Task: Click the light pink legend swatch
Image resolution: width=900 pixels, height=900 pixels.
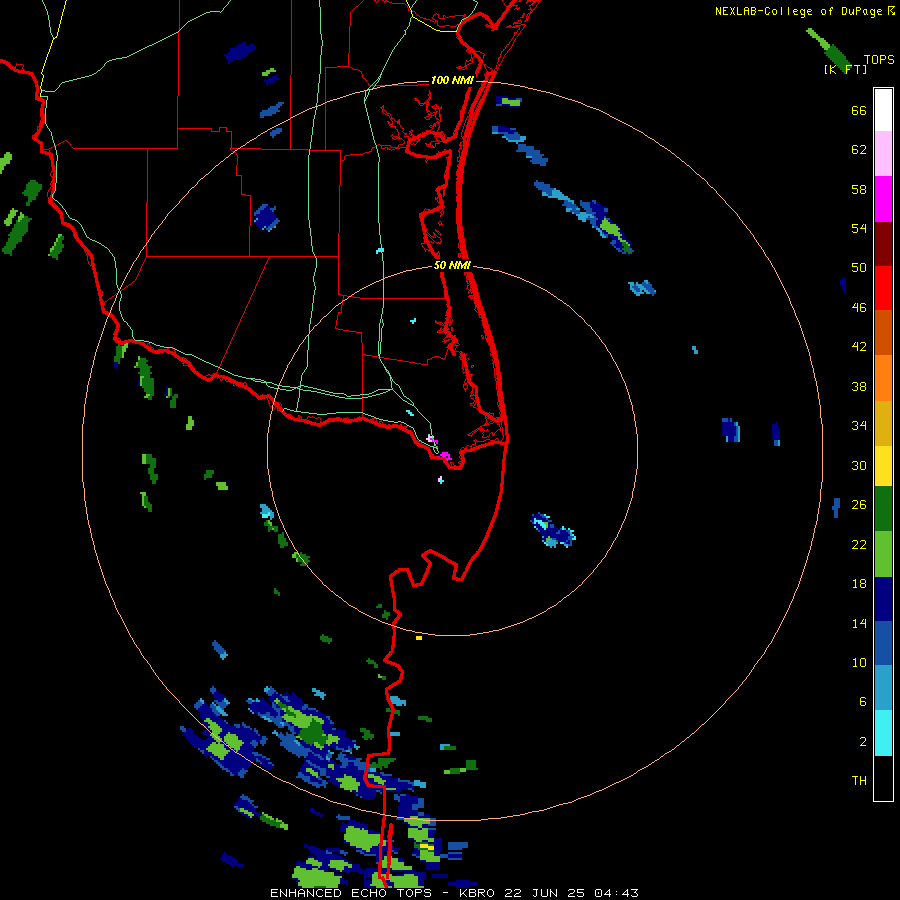Action: pos(883,154)
